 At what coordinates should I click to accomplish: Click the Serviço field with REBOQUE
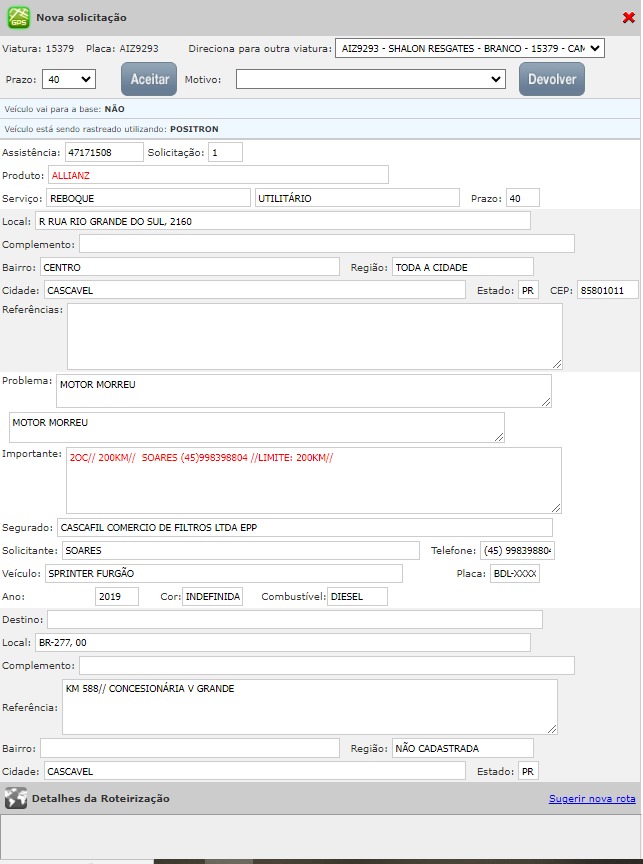point(148,198)
